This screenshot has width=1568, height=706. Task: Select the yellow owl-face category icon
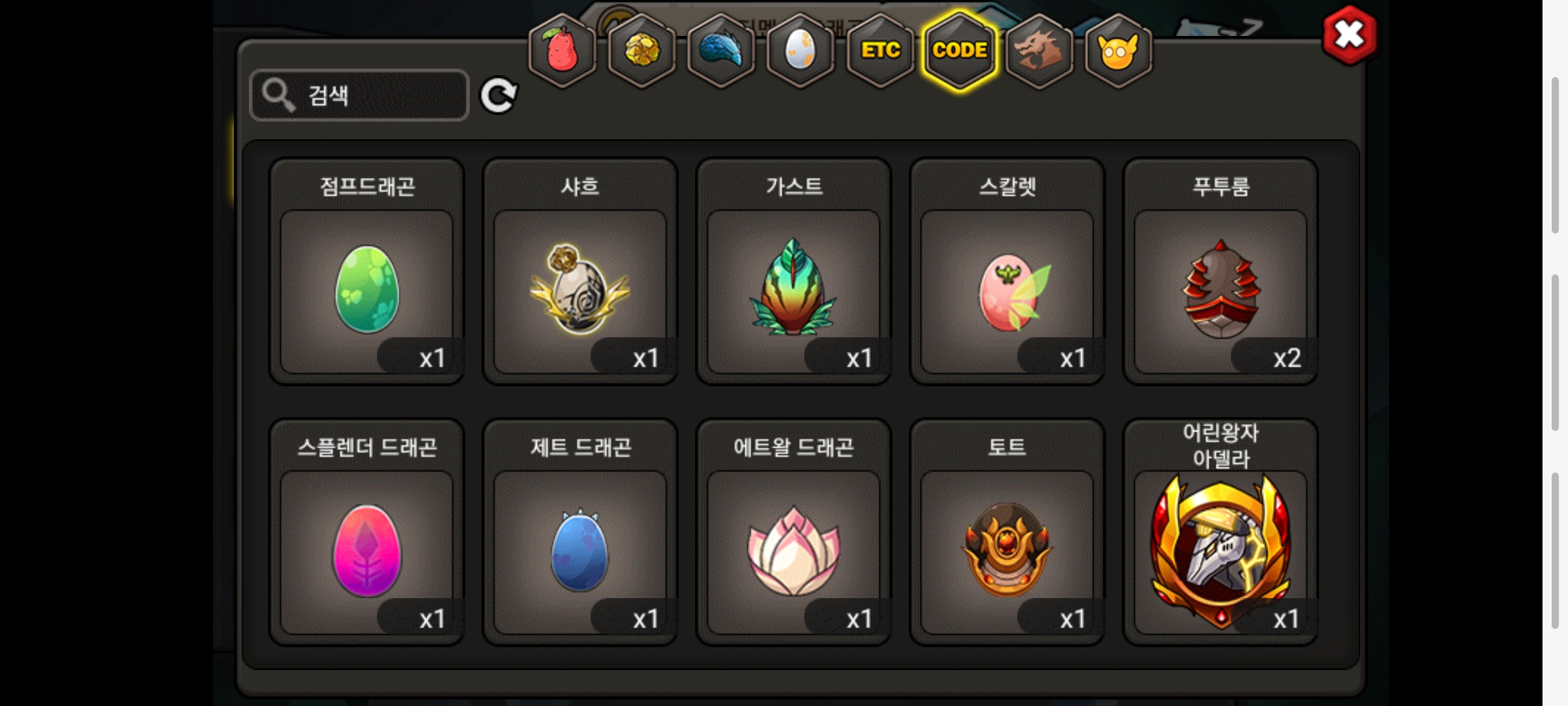tap(1119, 50)
